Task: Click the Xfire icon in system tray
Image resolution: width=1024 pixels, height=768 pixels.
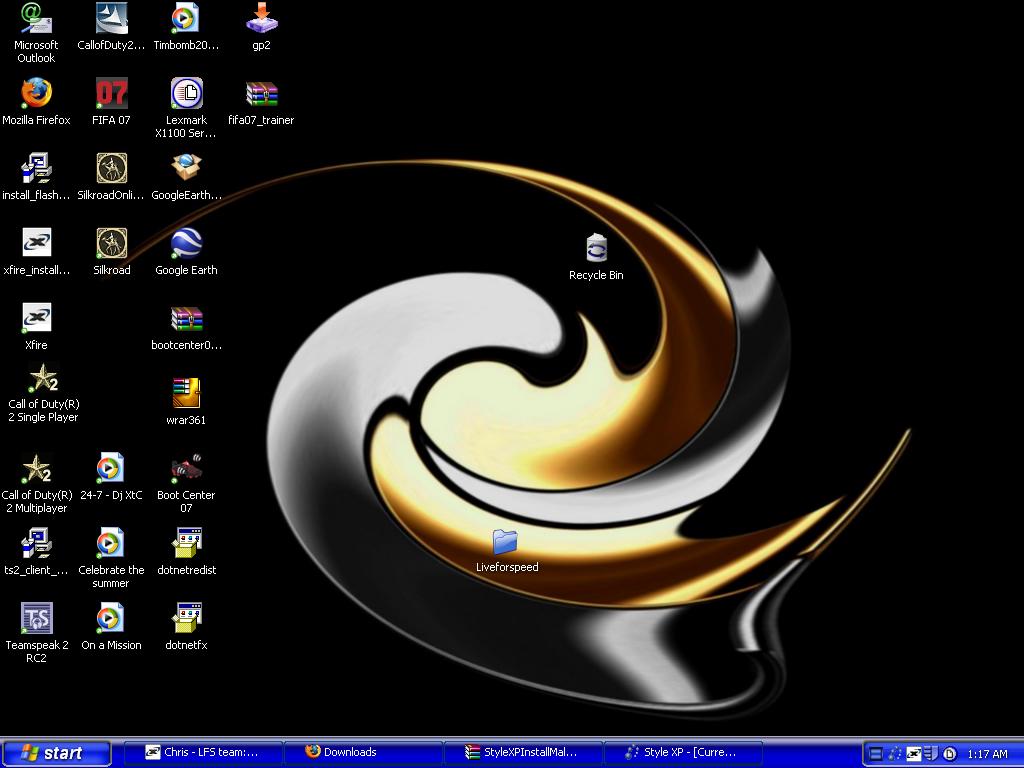Action: pos(914,754)
